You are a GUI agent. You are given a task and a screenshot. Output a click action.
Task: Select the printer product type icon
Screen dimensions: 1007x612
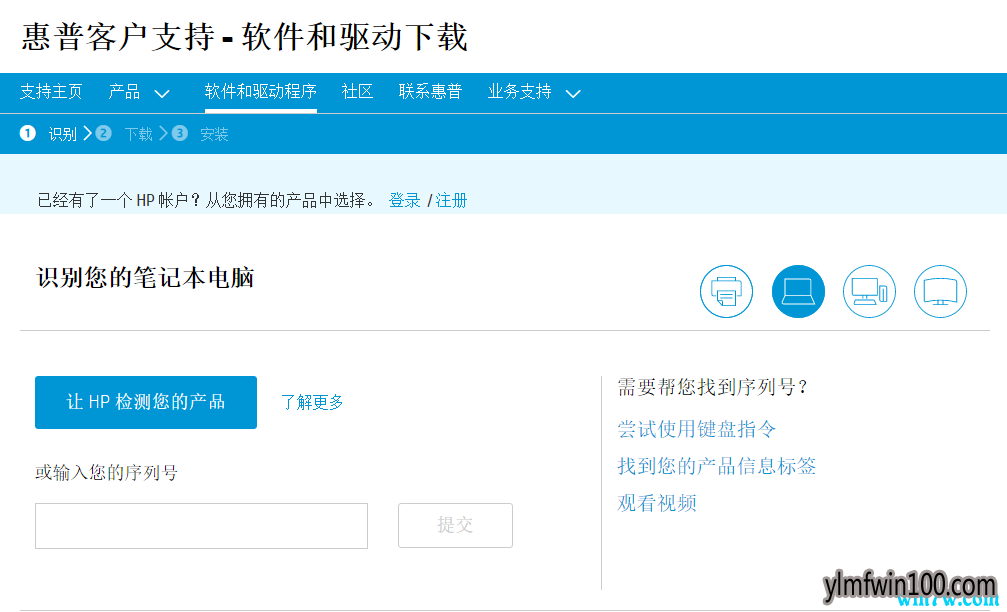pyautogui.click(x=726, y=292)
